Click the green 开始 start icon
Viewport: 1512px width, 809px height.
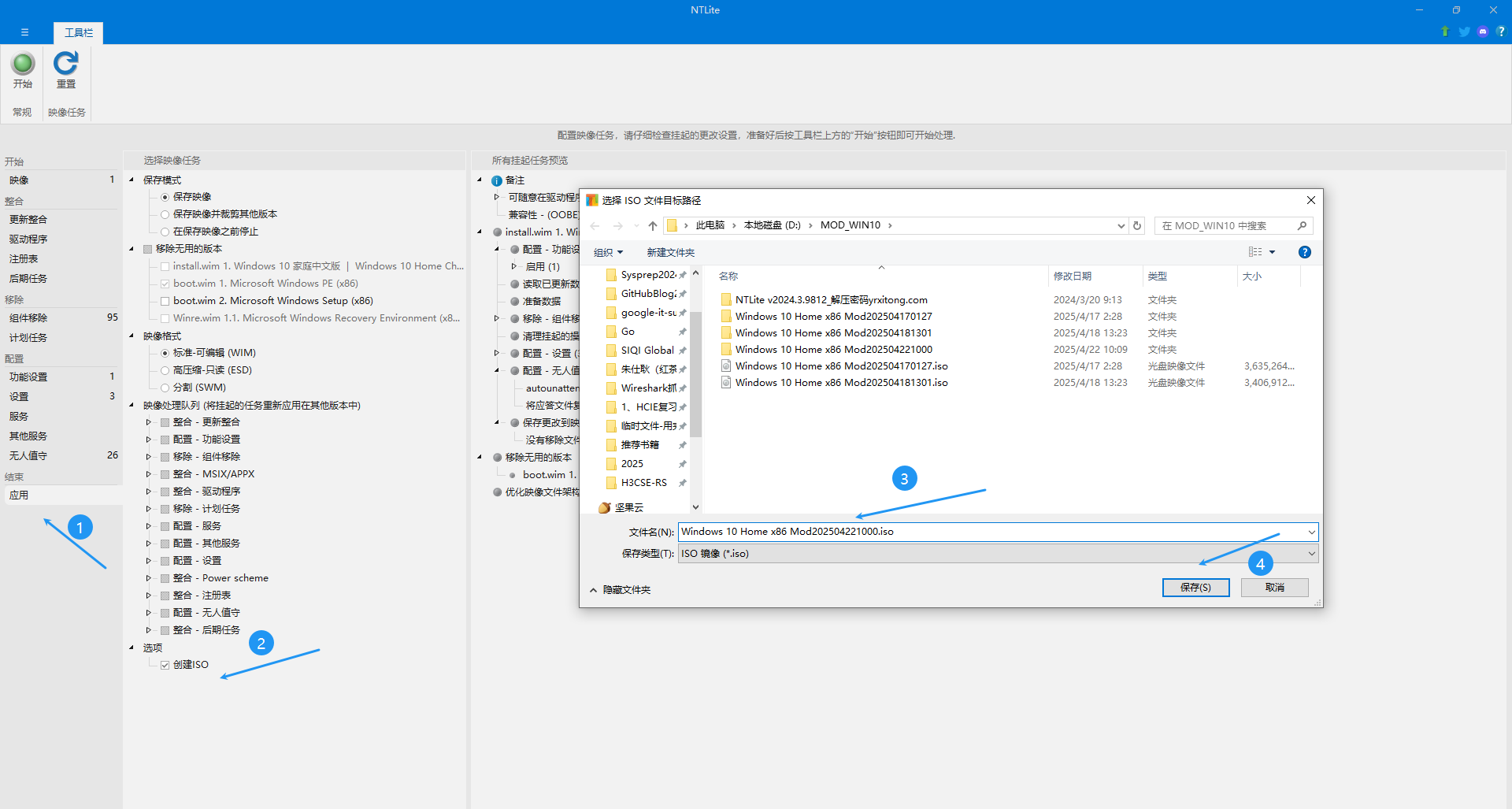[x=23, y=63]
